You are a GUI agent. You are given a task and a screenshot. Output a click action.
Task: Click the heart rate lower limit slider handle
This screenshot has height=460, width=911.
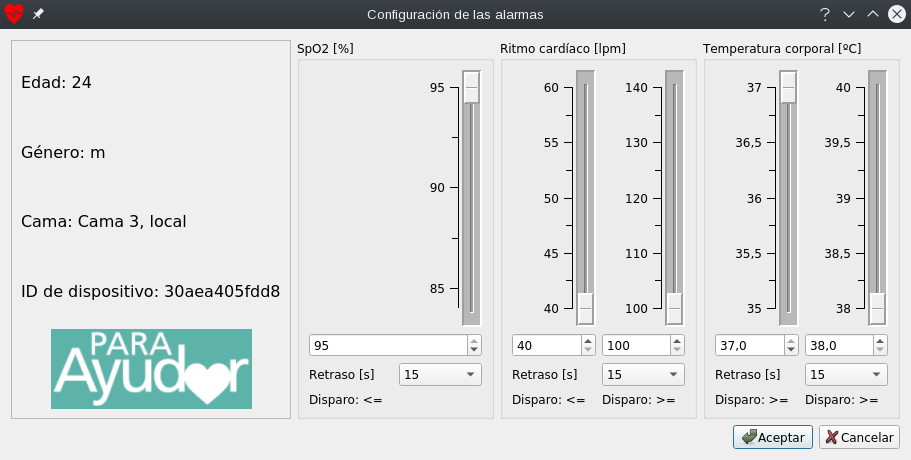(585, 308)
